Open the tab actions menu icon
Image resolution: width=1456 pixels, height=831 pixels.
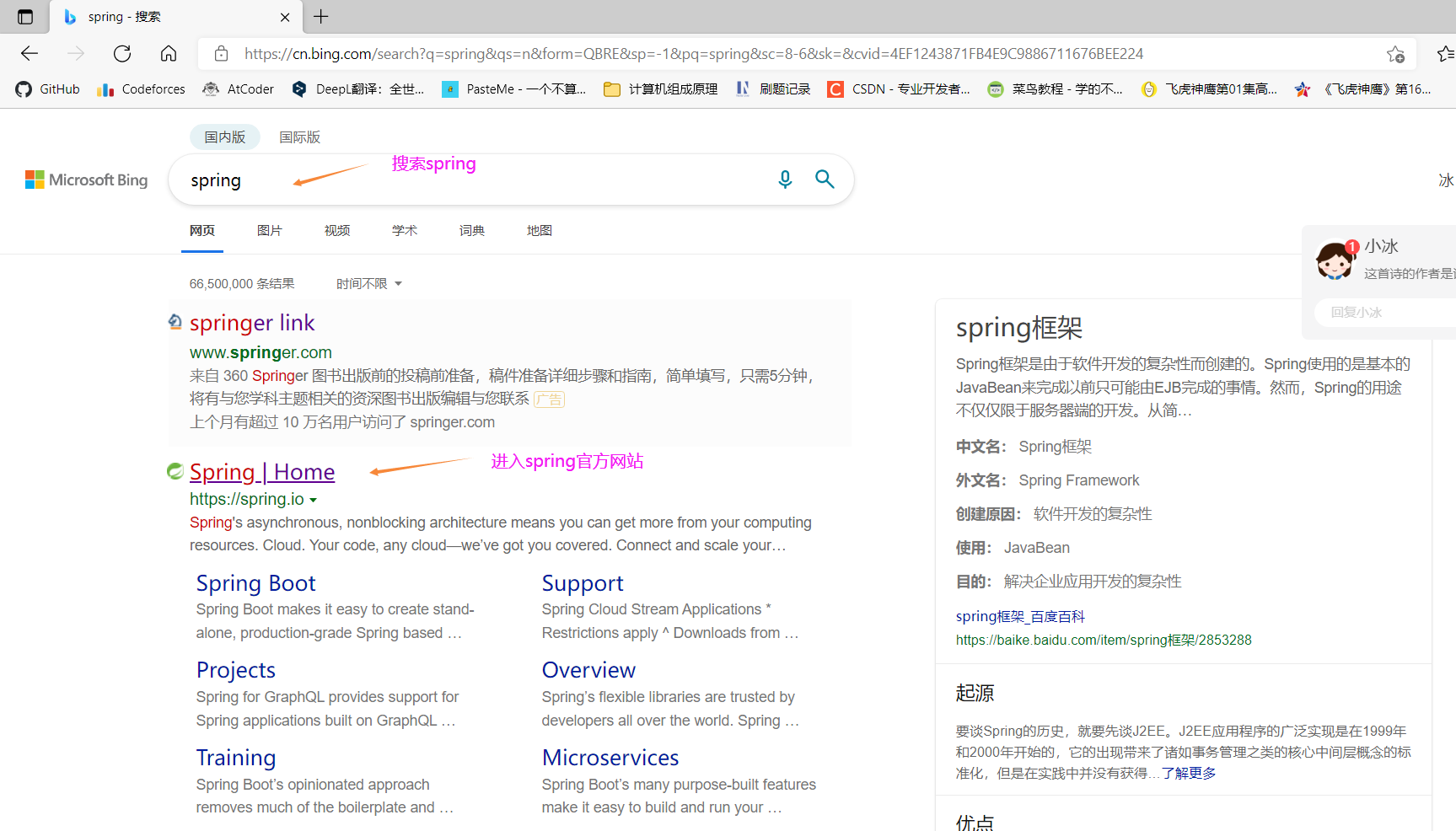point(25,17)
